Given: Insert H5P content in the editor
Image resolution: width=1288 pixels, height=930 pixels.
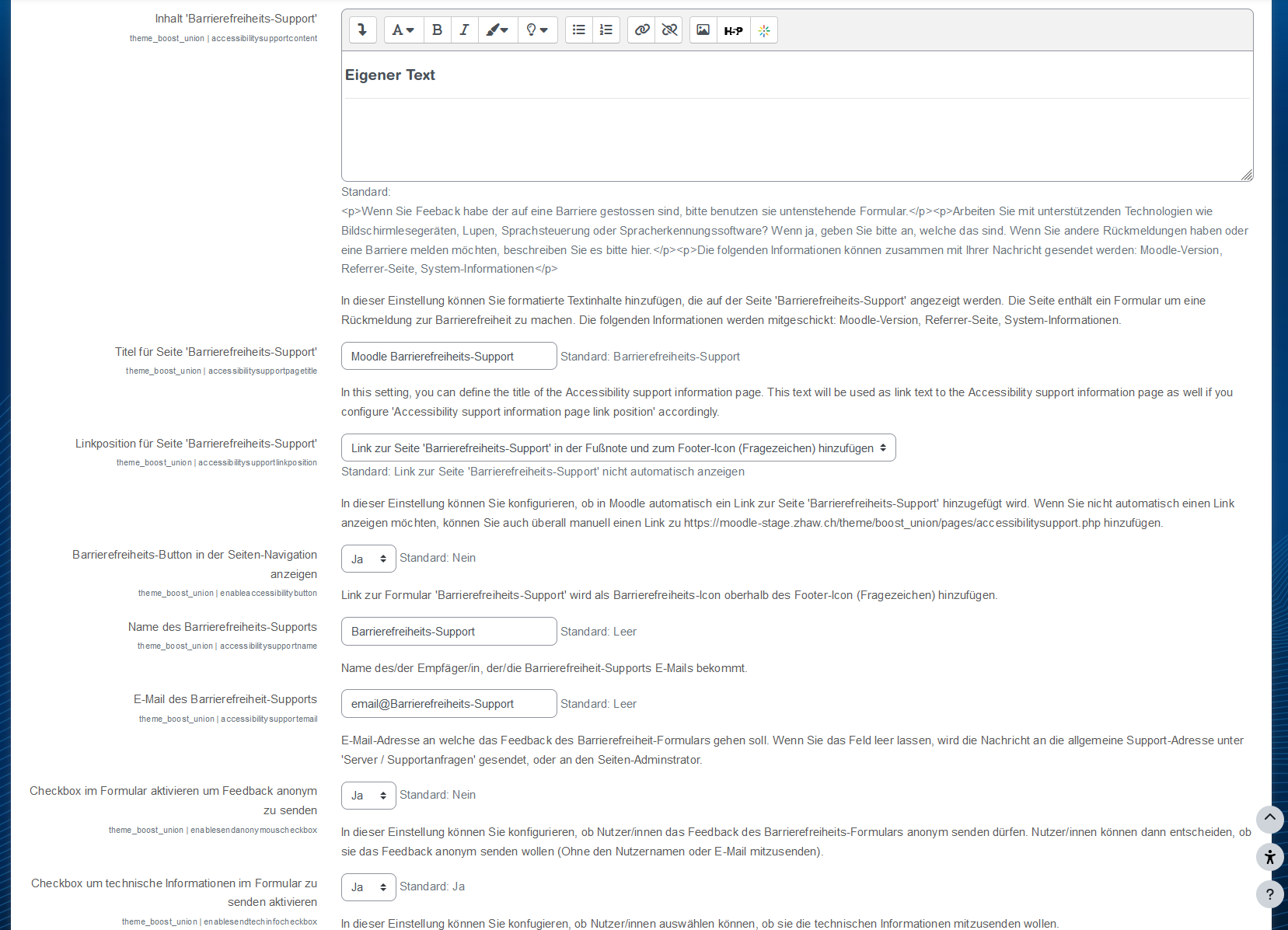Looking at the screenshot, I should click(x=733, y=30).
